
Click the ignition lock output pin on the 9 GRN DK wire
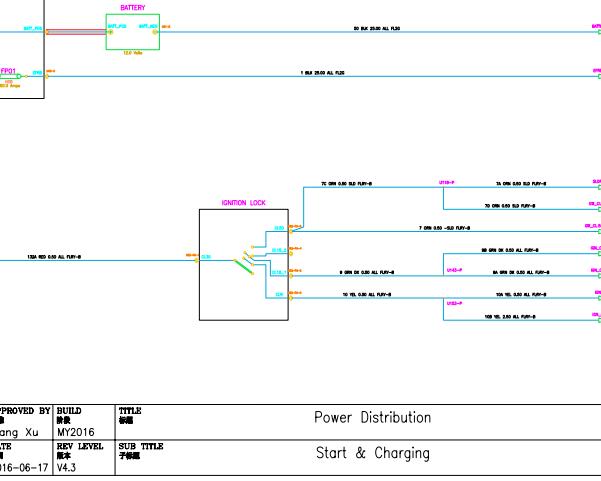click(x=291, y=276)
